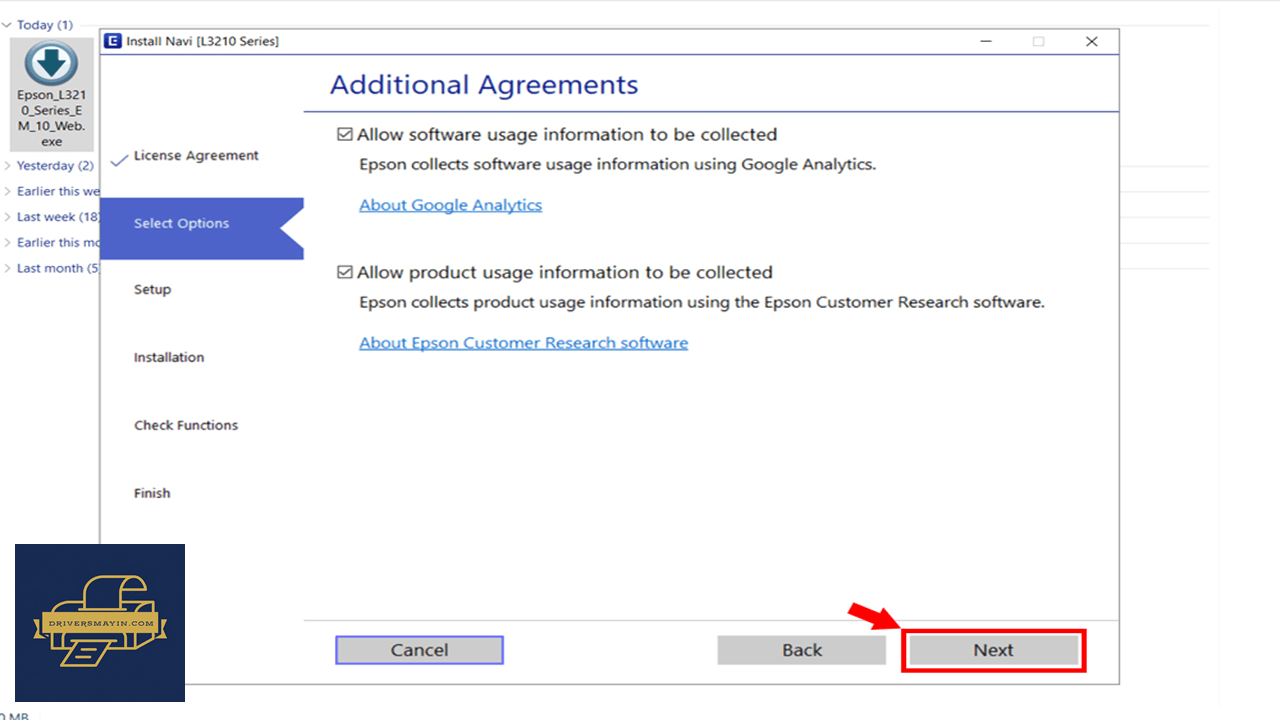Uncheck Allow product usage information checkbox
The image size is (1280, 720).
(345, 272)
